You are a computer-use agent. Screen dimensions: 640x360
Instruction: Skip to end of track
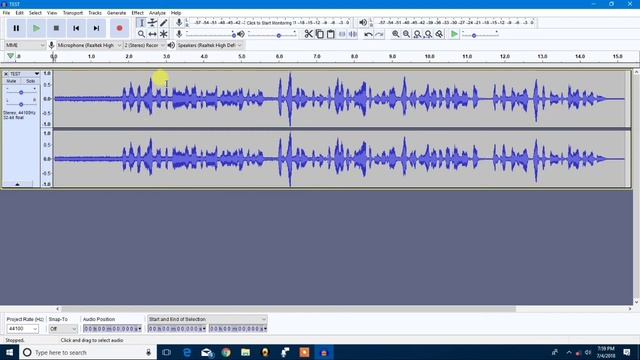coord(96,28)
